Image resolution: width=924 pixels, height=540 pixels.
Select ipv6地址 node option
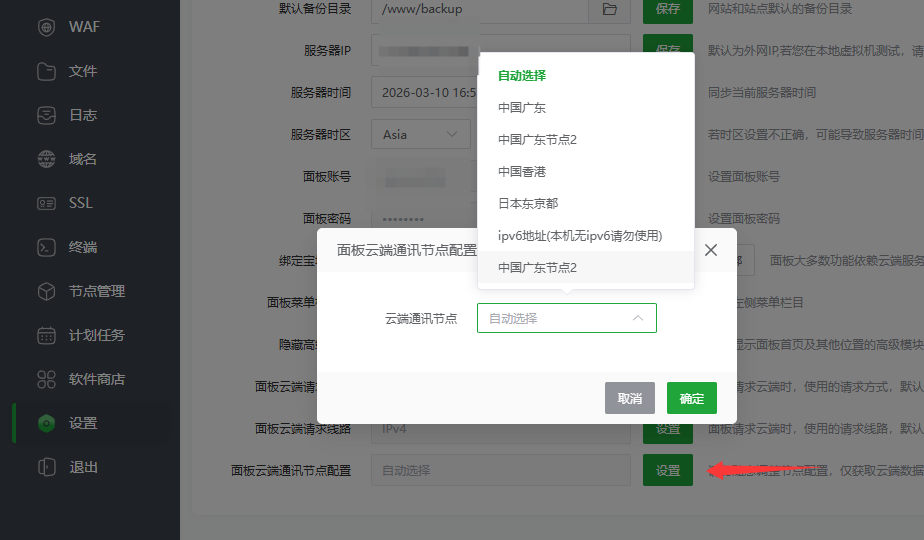pyautogui.click(x=586, y=235)
